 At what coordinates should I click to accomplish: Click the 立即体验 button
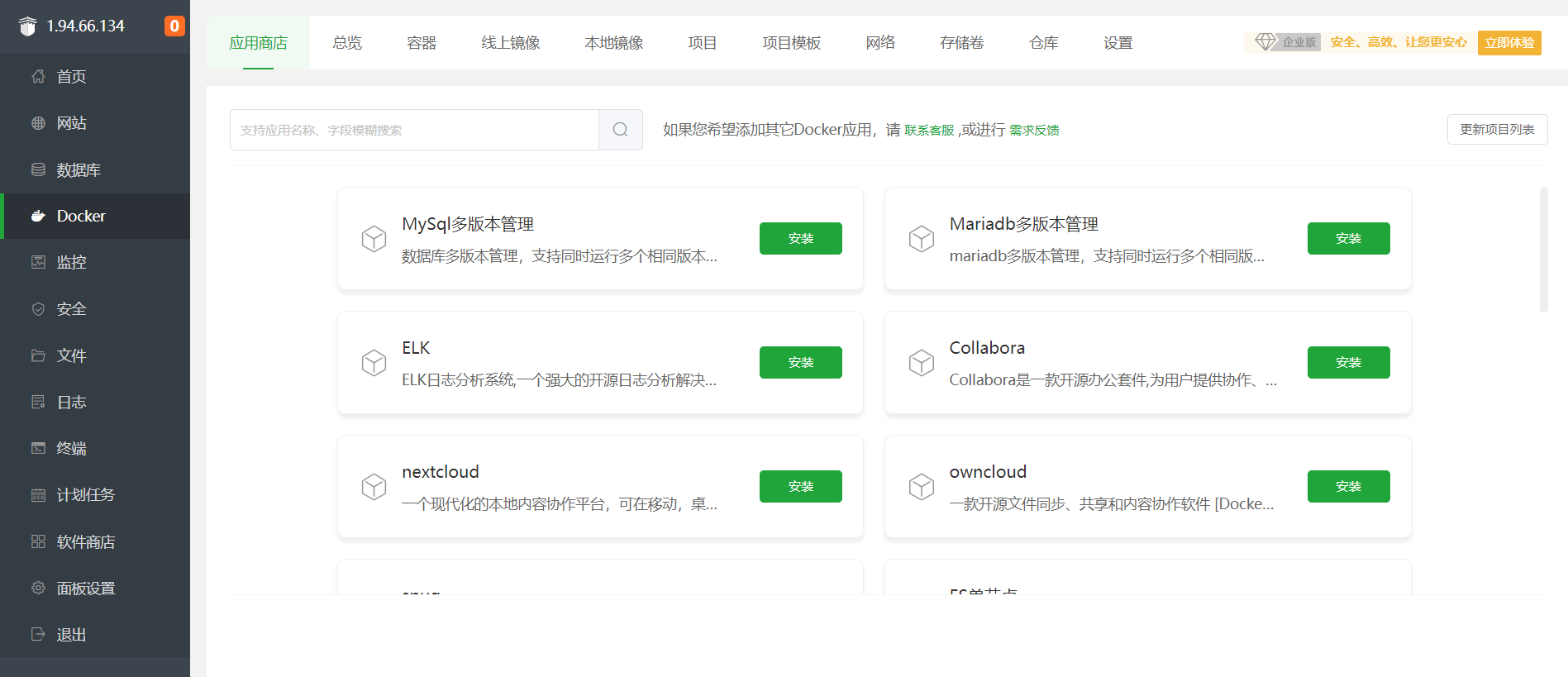click(x=1509, y=42)
